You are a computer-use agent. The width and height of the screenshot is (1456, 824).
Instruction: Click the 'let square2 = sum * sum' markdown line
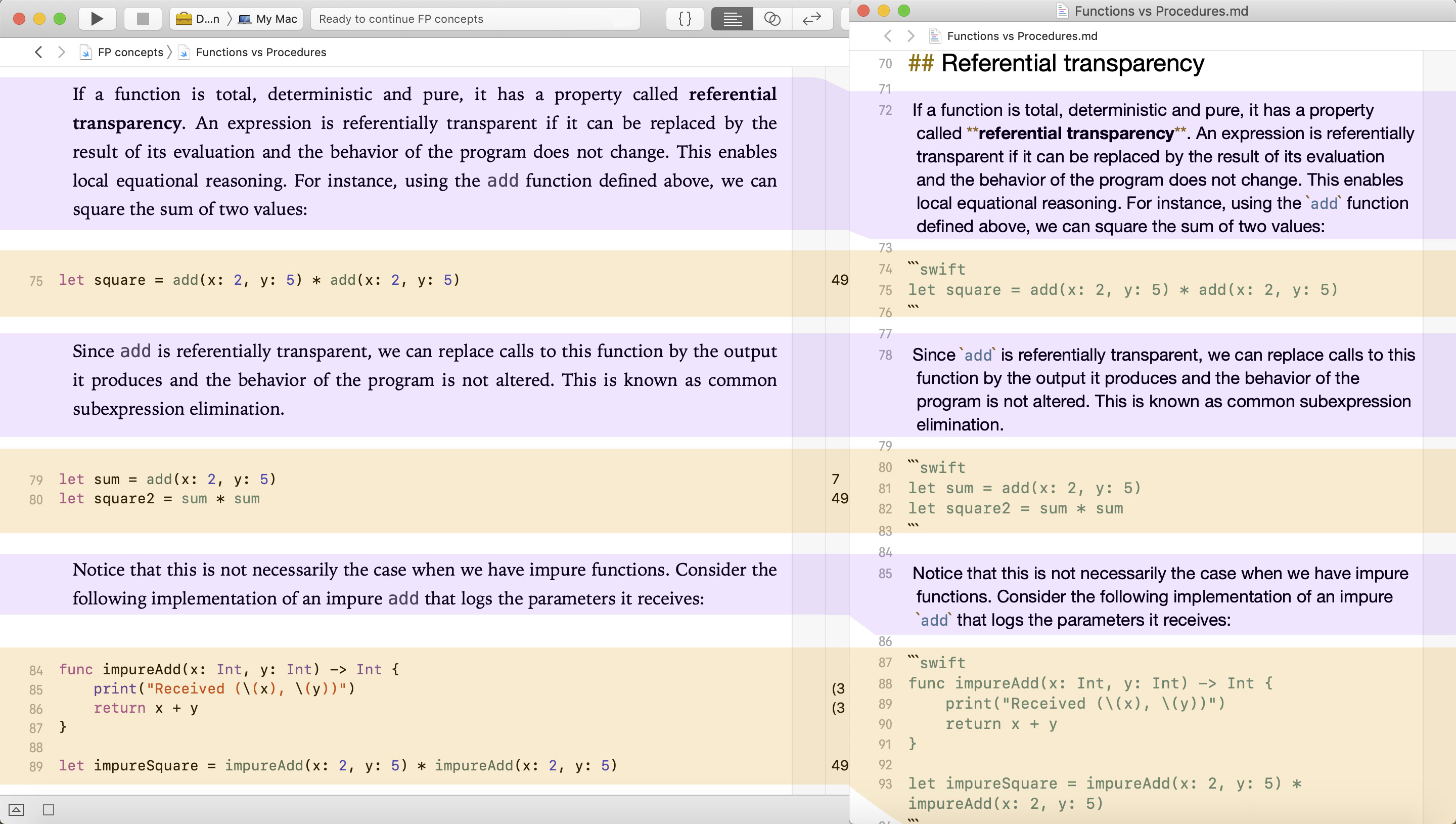(1016, 508)
